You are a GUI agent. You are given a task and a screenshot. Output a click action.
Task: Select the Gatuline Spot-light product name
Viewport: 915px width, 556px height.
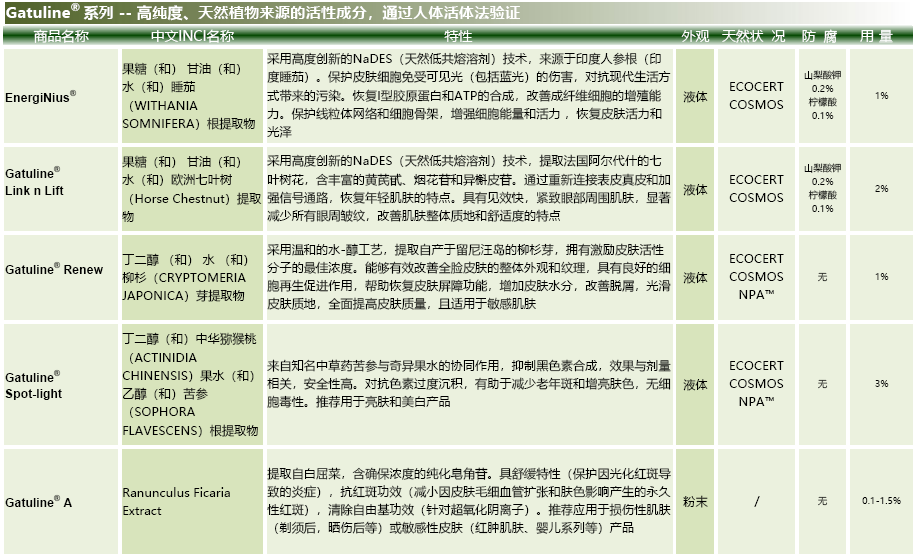tap(33, 385)
